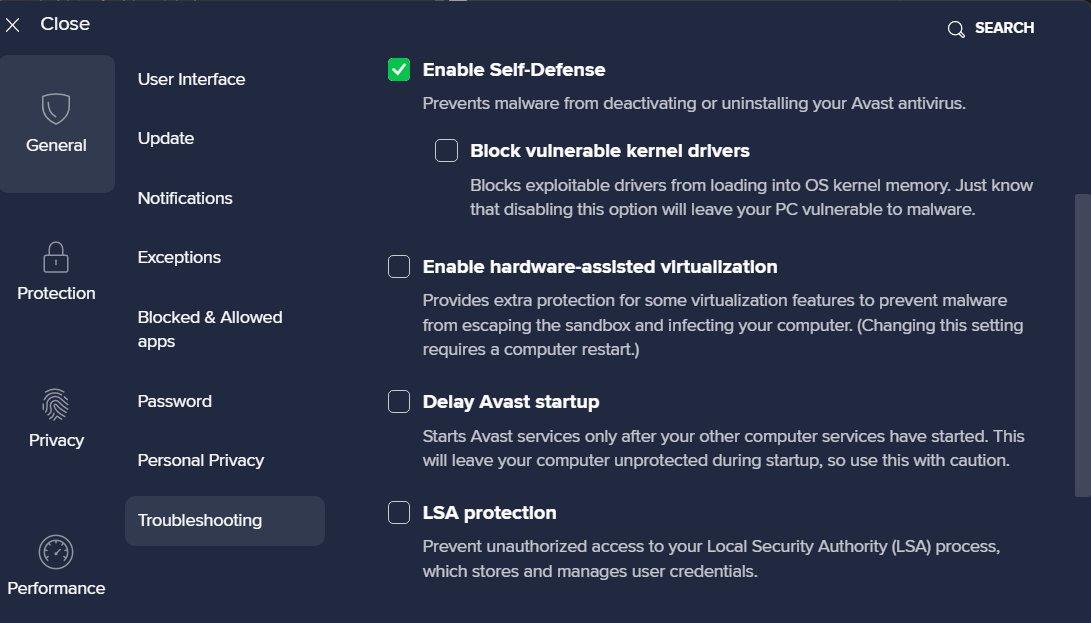Open the Performance gauge icon section
Image resolution: width=1091 pixels, height=623 pixels.
pos(56,552)
